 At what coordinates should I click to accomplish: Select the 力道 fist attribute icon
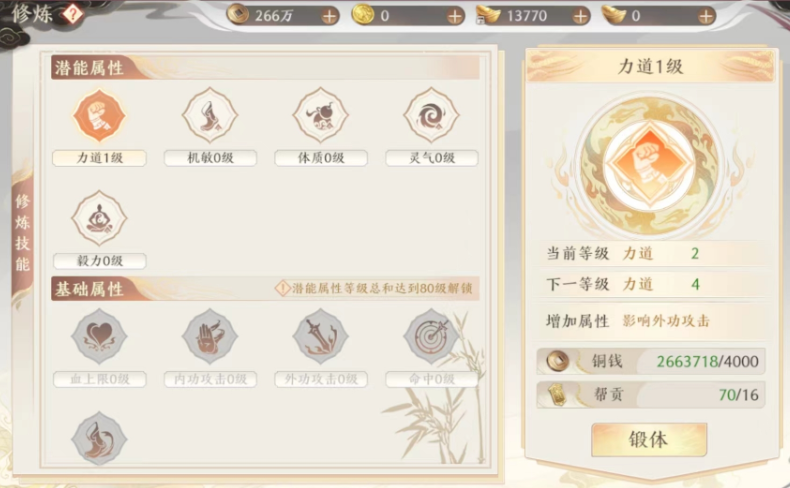[x=99, y=115]
